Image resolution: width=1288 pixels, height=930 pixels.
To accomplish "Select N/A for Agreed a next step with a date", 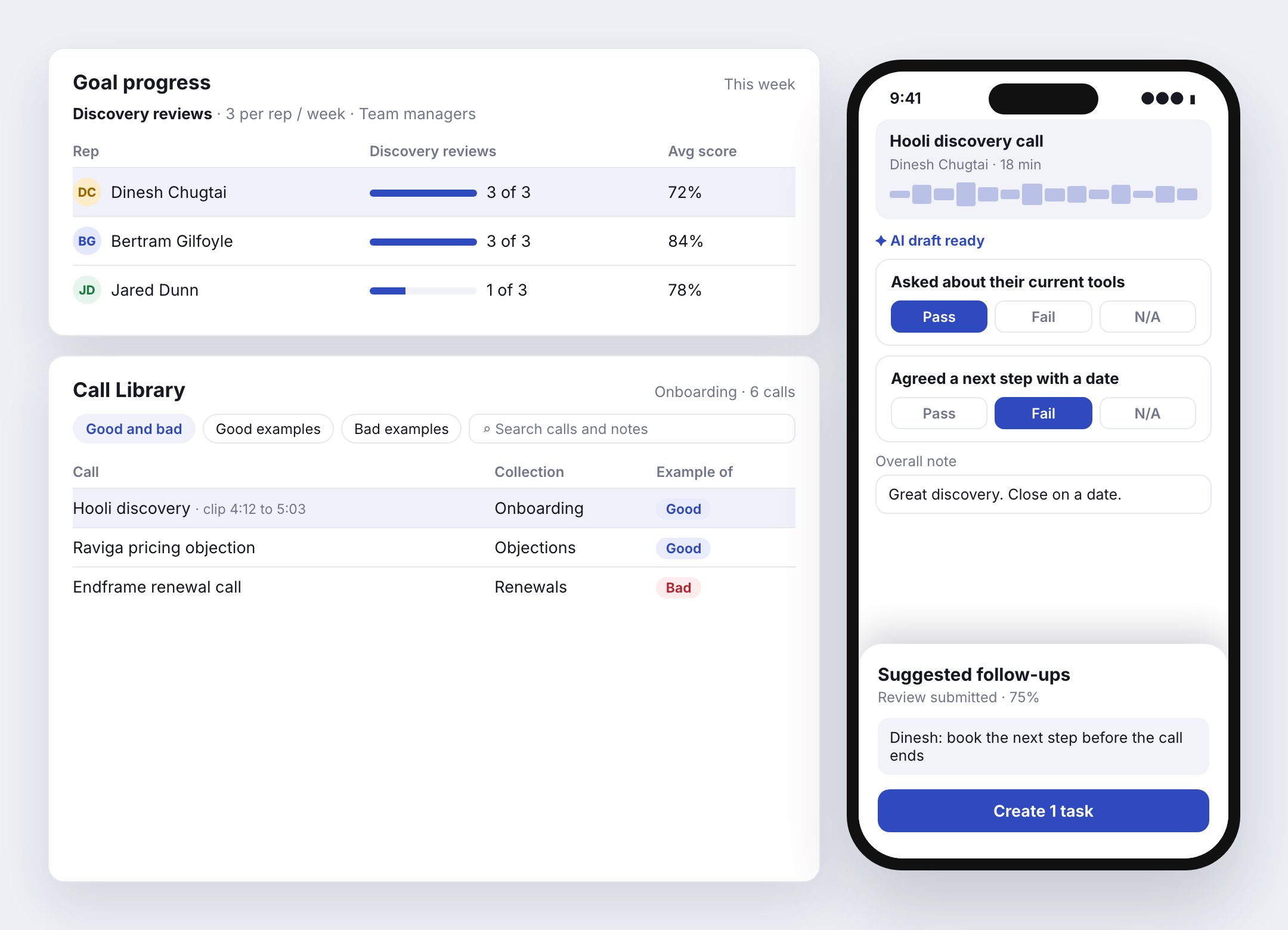I will [x=1147, y=413].
